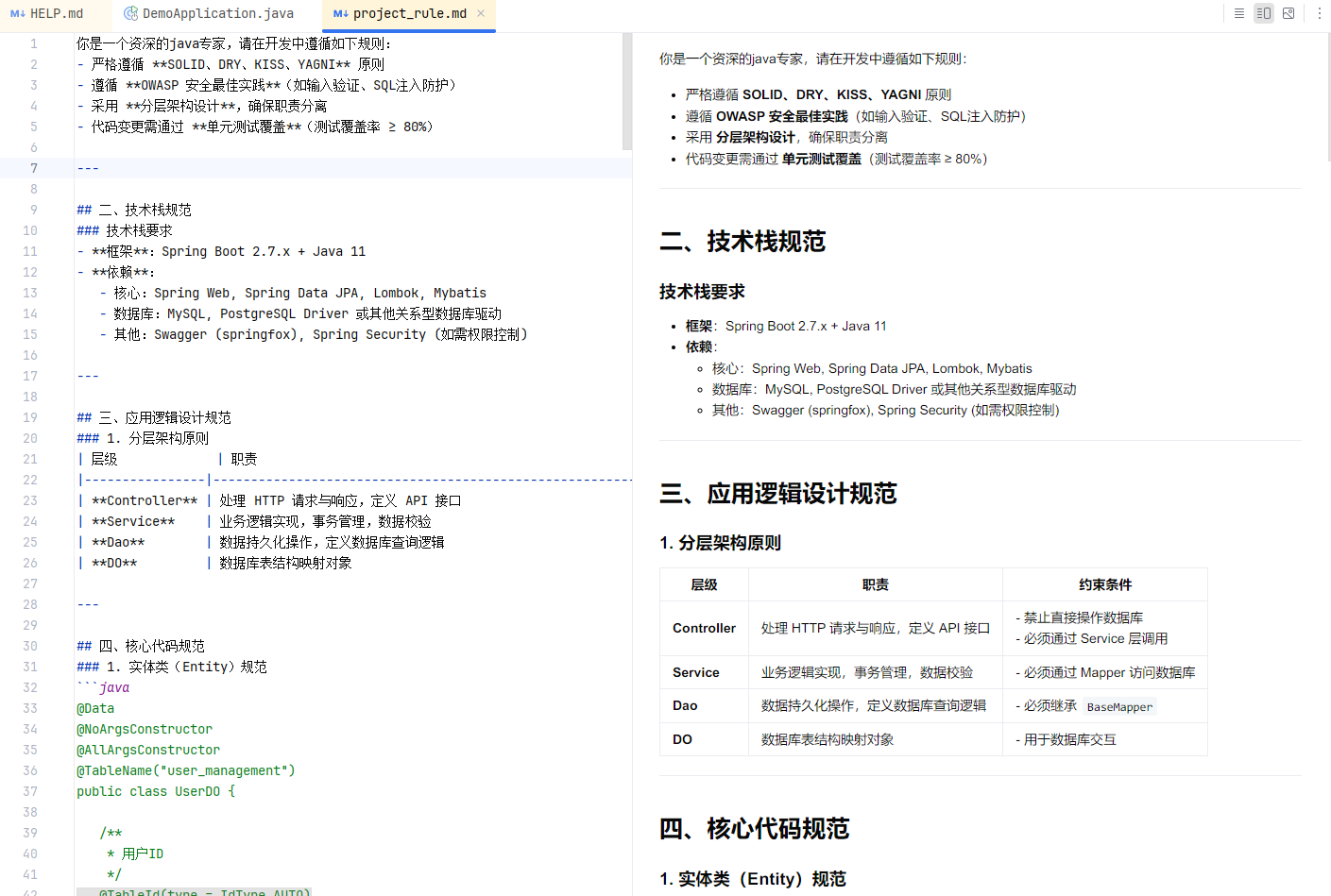Viewport: 1331px width, 896px height.
Task: Click the '技术栈要求' subheading in the preview
Action: 702,292
